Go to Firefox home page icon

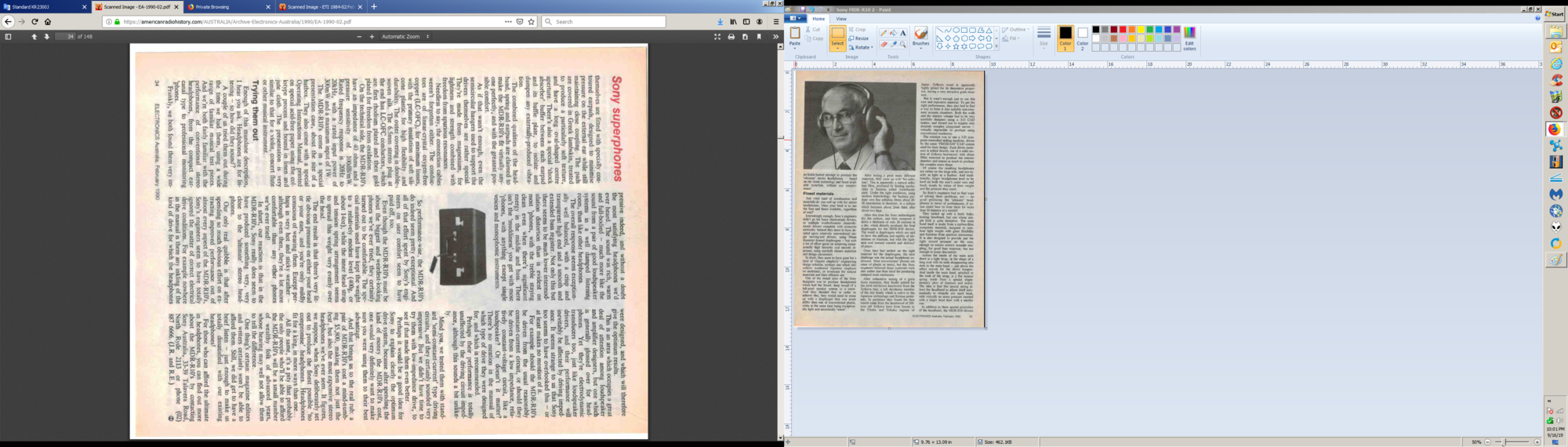(48, 22)
